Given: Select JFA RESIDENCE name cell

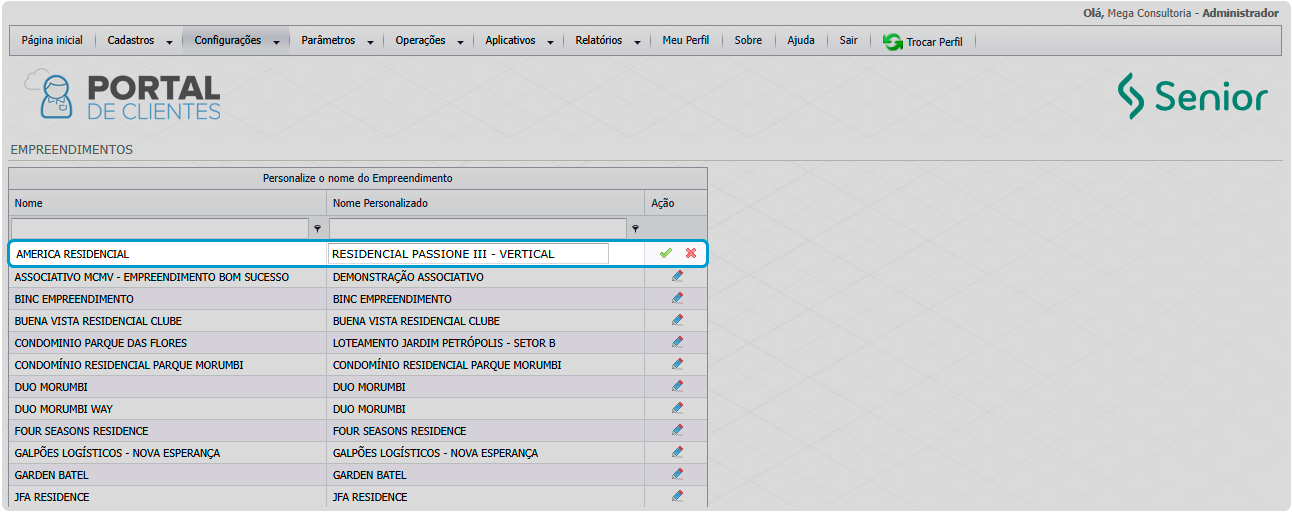Looking at the screenshot, I should [167, 497].
